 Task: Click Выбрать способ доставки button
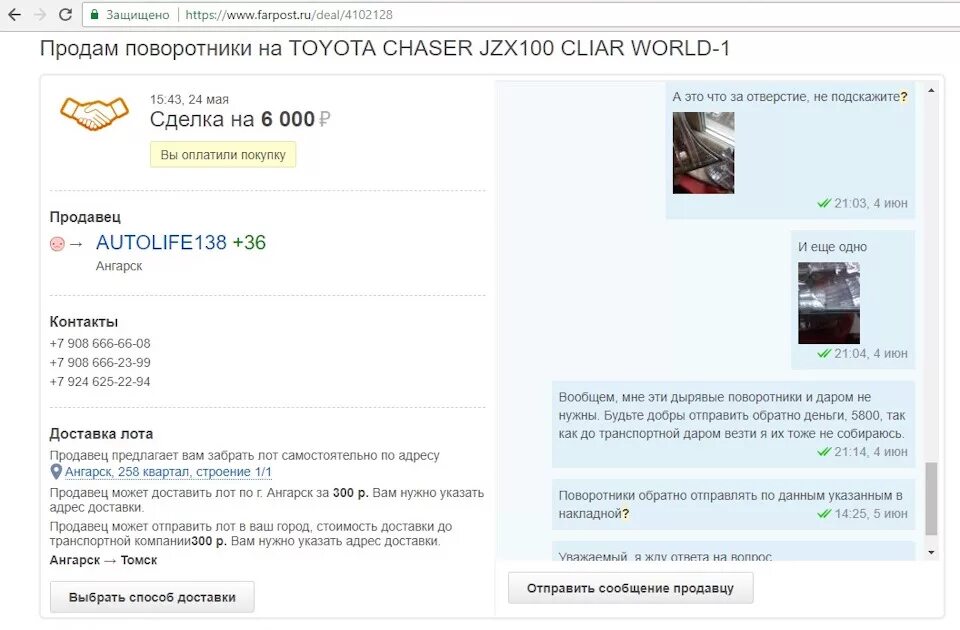click(x=152, y=597)
